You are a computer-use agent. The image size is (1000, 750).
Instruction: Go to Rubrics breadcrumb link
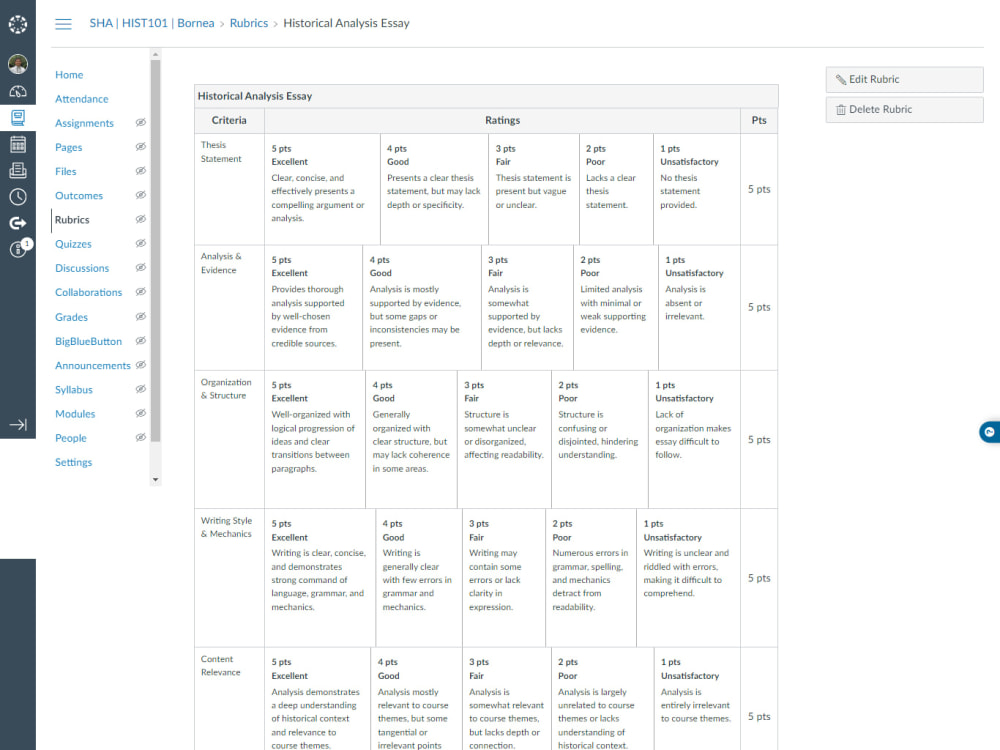coord(249,23)
